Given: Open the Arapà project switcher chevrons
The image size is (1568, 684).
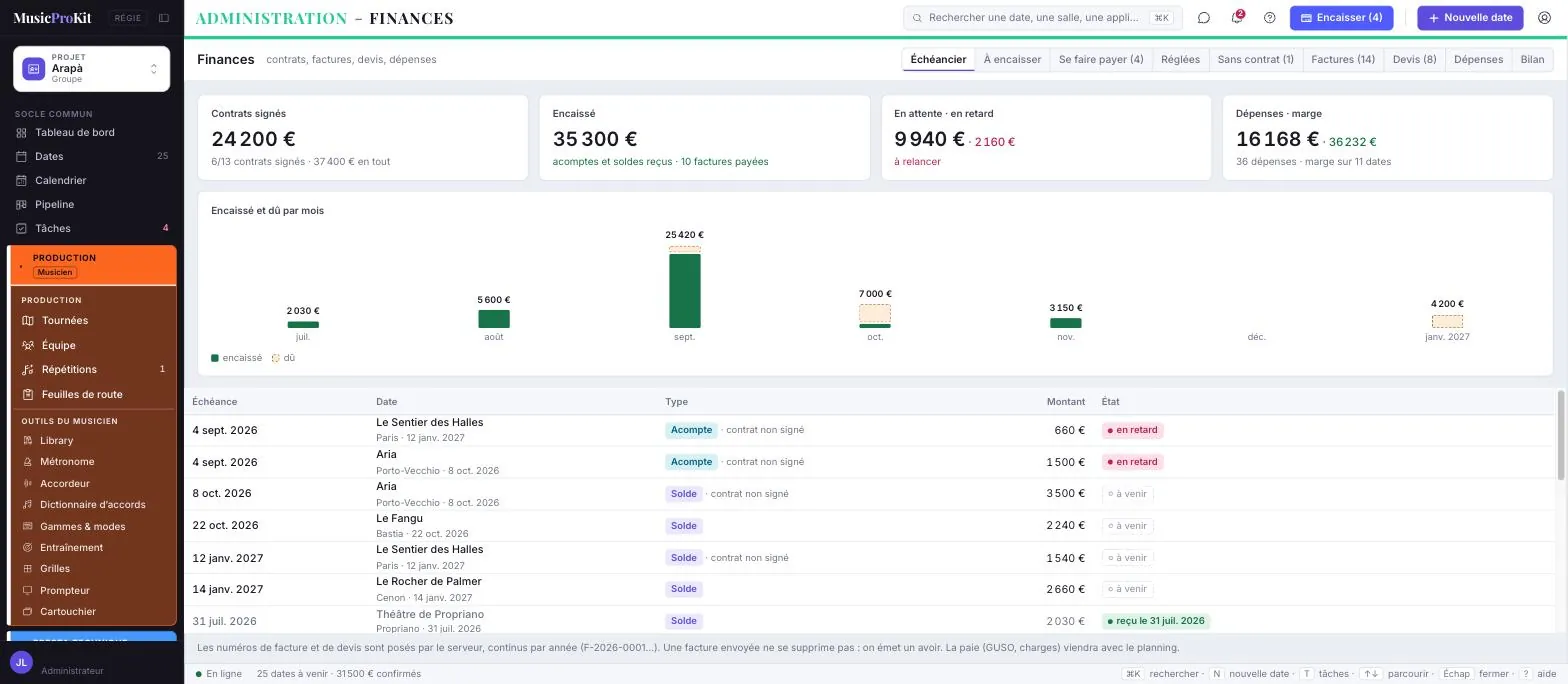Looking at the screenshot, I should (154, 69).
